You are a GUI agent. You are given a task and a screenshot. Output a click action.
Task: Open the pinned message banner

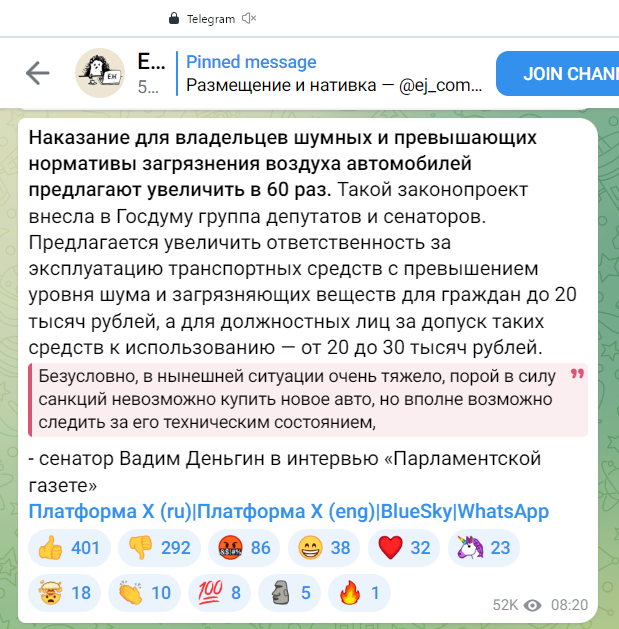coord(334,73)
